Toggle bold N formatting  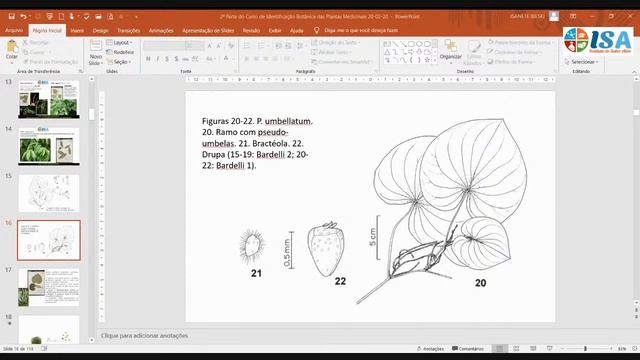(148, 59)
